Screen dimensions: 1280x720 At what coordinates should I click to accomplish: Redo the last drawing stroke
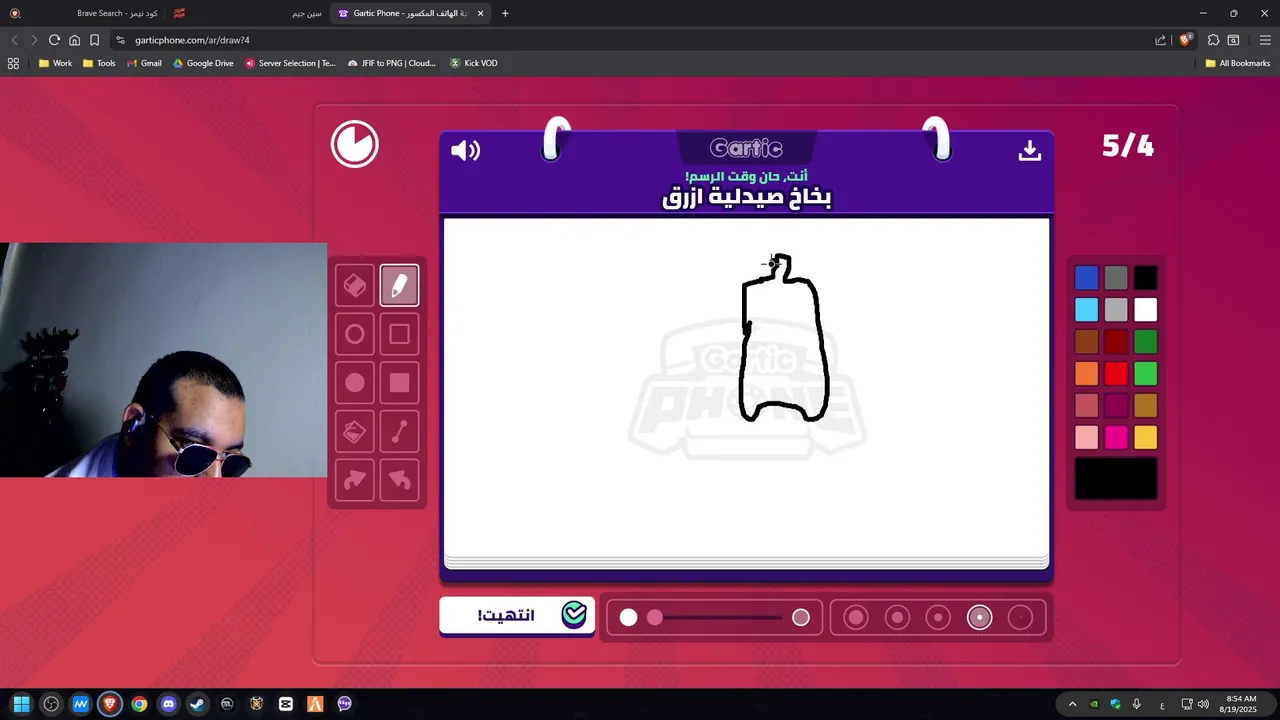tap(354, 480)
